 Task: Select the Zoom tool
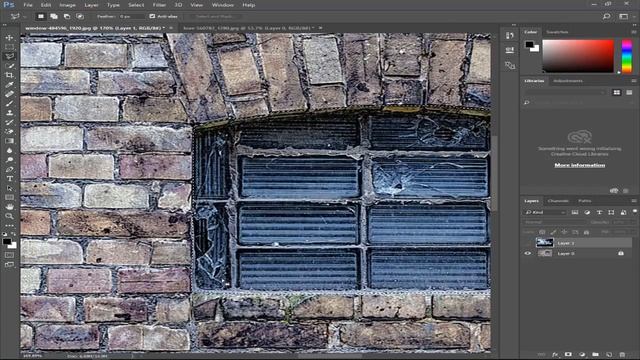point(9,216)
